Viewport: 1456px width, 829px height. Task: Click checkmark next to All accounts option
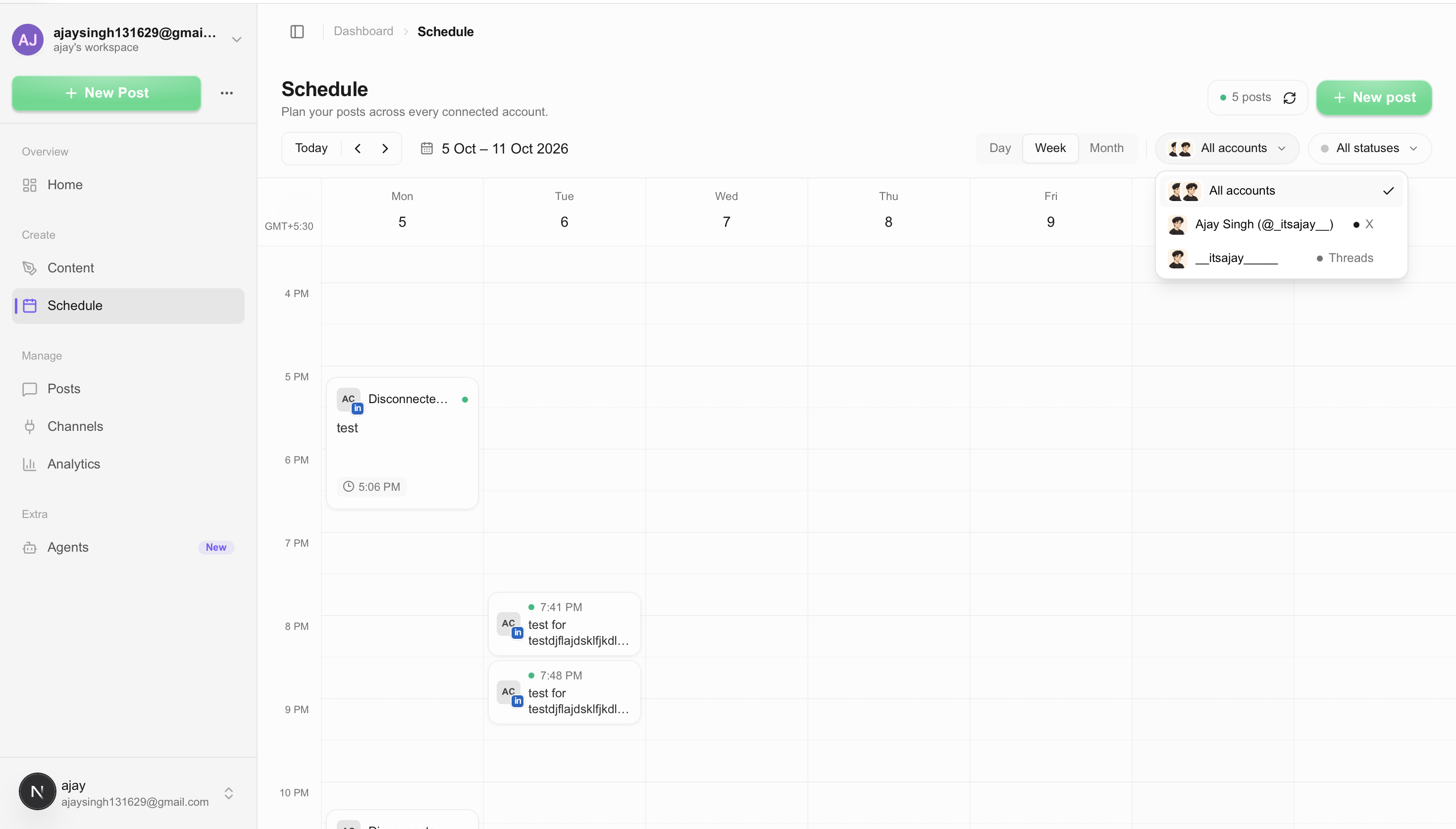click(1388, 191)
